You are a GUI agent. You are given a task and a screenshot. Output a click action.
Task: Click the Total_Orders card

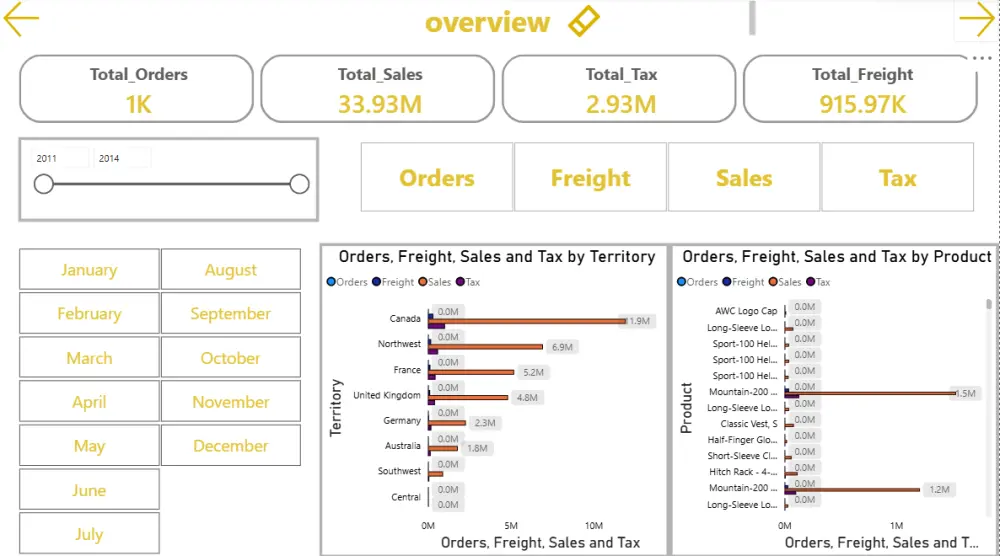(136, 89)
